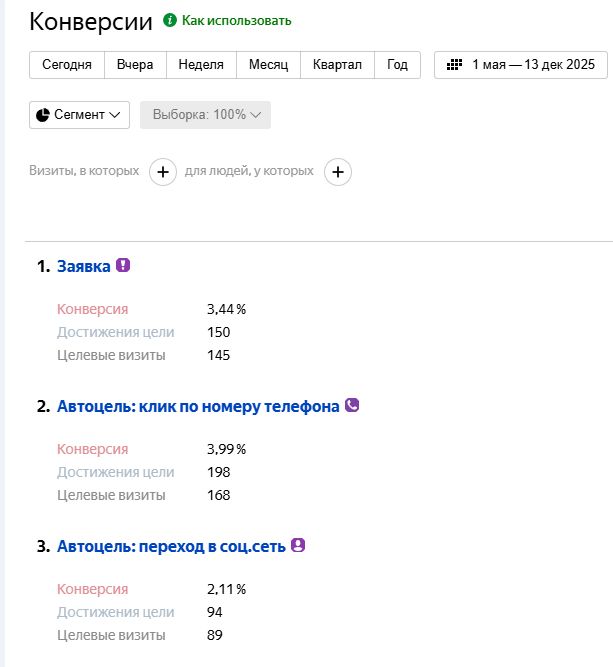Switch to the Вчера period
The image size is (613, 667).
(135, 65)
